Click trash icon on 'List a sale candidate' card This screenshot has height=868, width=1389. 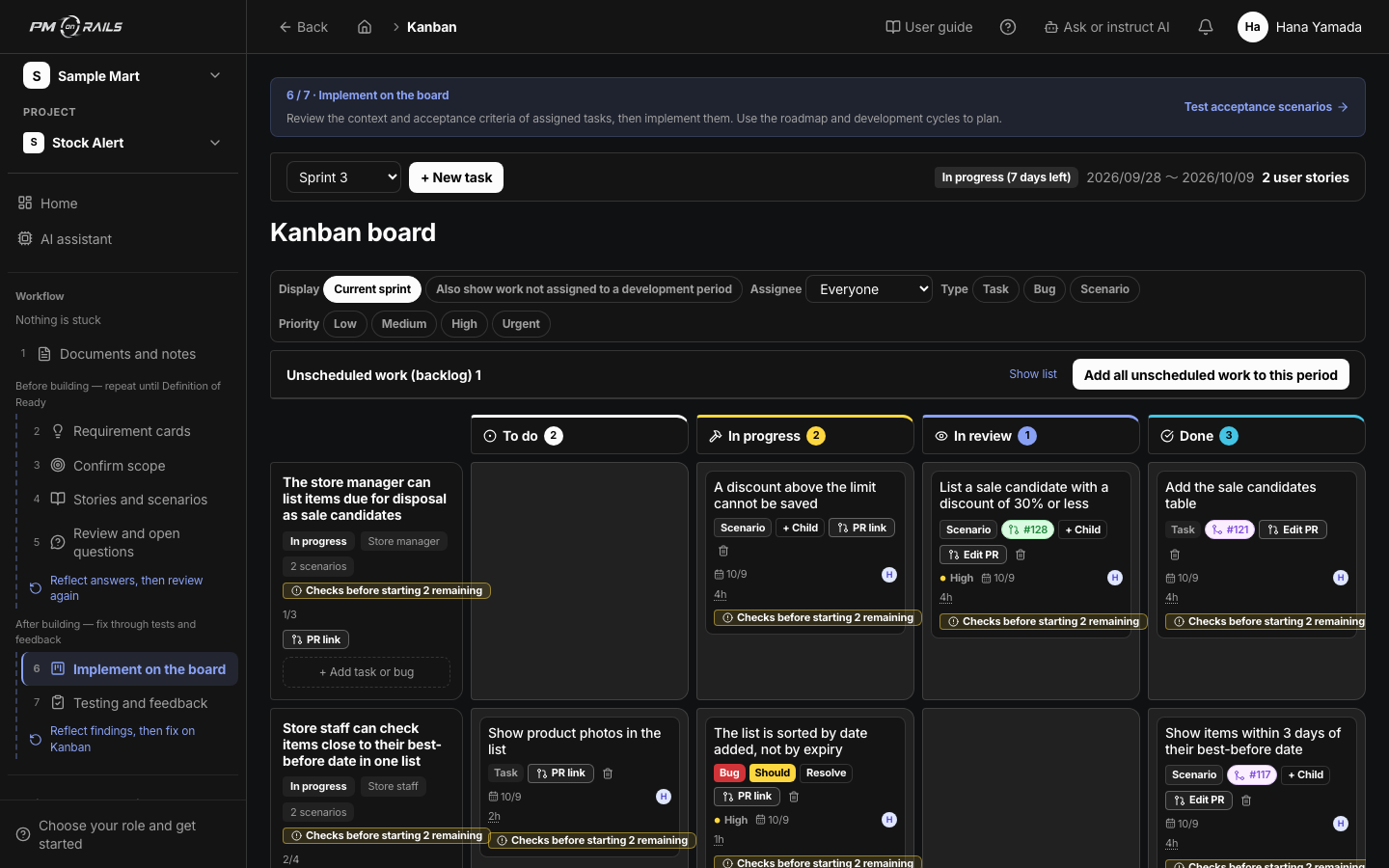coord(1021,555)
